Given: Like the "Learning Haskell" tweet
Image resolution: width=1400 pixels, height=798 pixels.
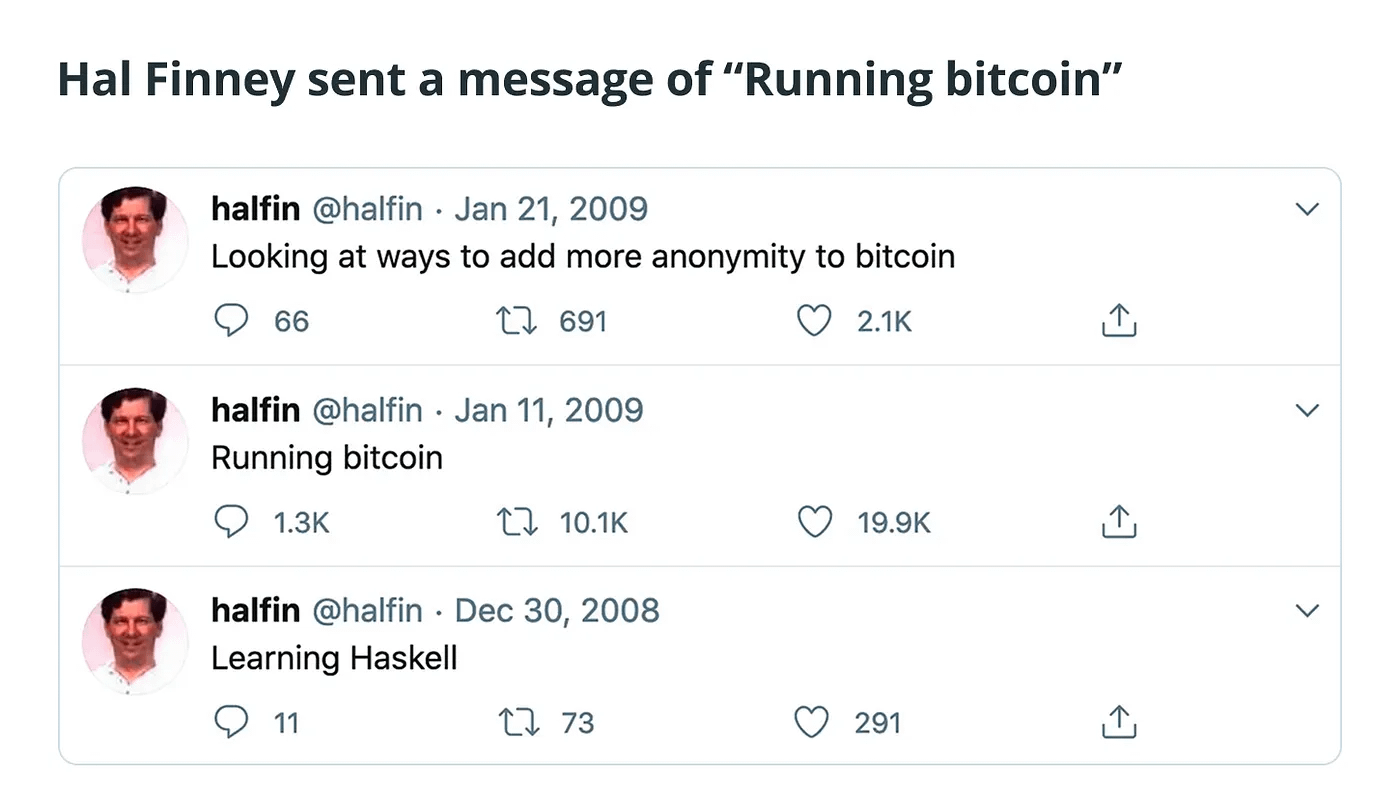Looking at the screenshot, I should click(x=812, y=722).
